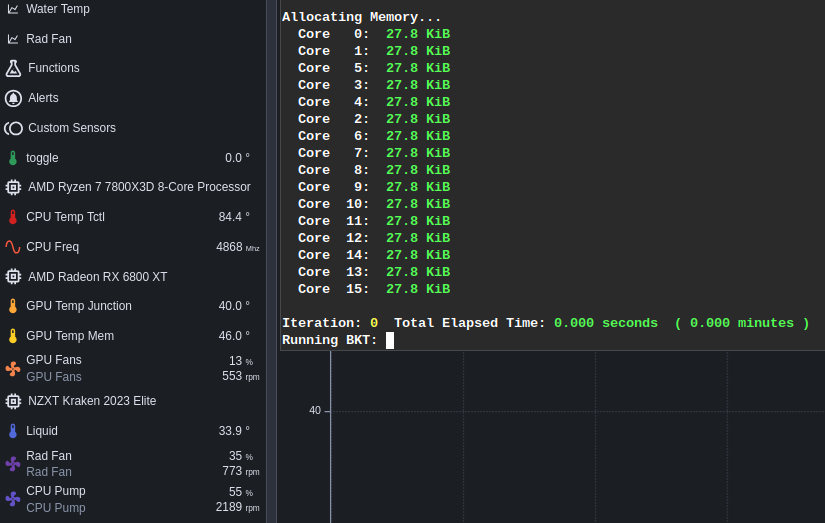
Task: Click the terminal cursor after Running BKT
Action: [x=390, y=340]
